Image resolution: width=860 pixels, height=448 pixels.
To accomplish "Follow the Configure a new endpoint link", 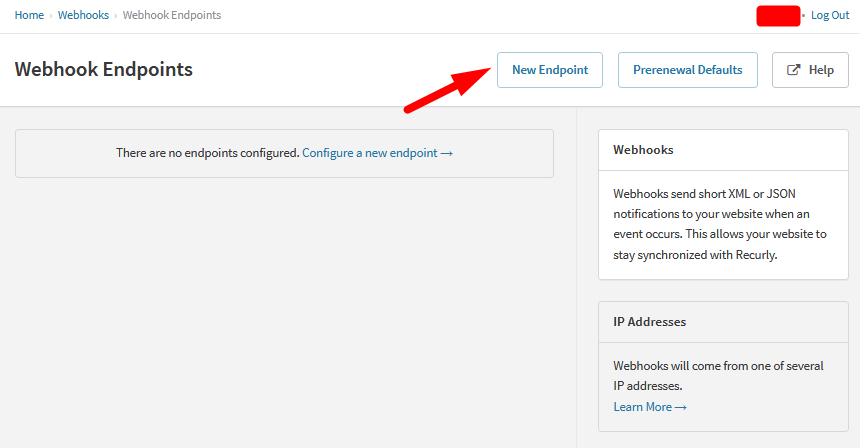I will click(x=377, y=153).
